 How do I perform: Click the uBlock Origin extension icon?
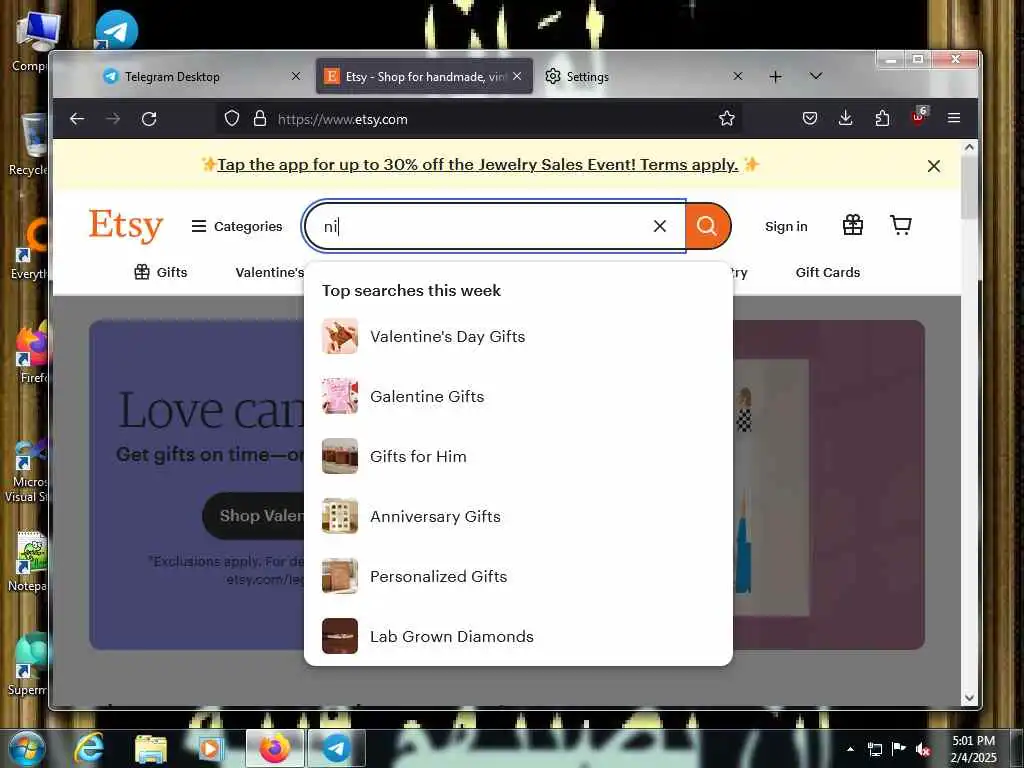point(919,118)
